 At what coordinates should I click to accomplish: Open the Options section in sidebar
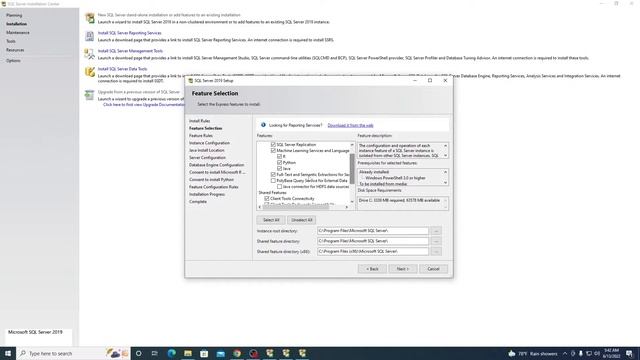point(13,60)
